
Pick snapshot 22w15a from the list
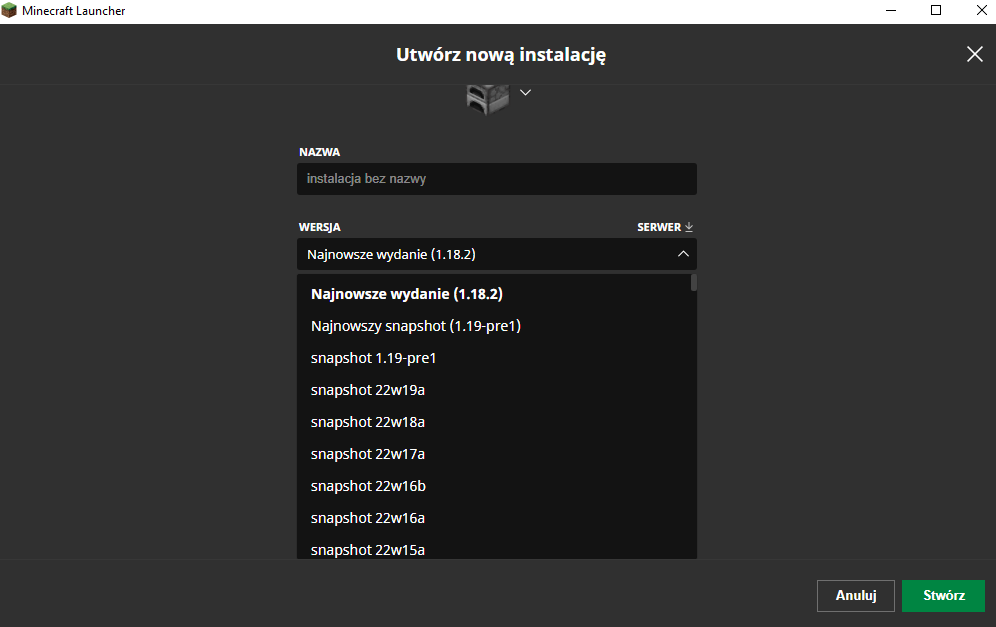[495, 548]
